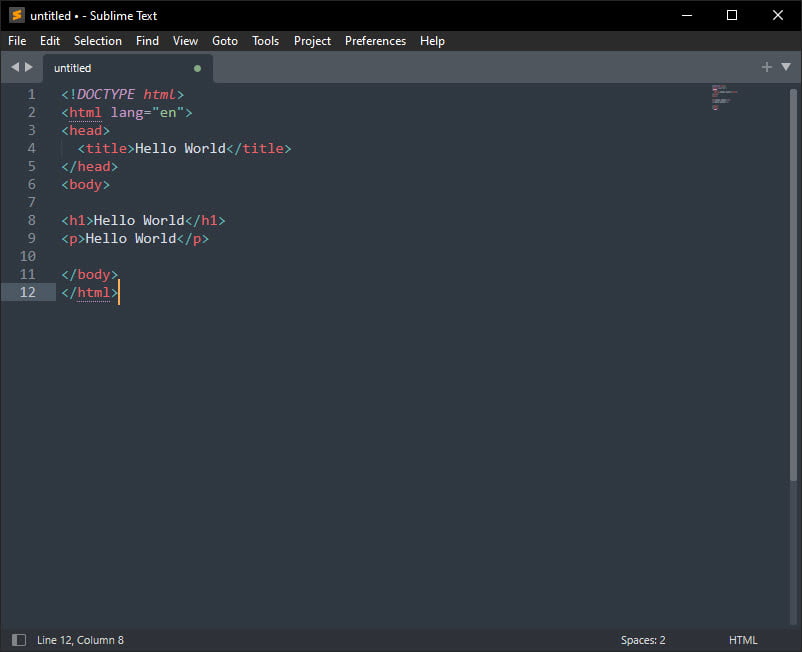Open the Find menu
This screenshot has width=802, height=652.
(x=147, y=41)
